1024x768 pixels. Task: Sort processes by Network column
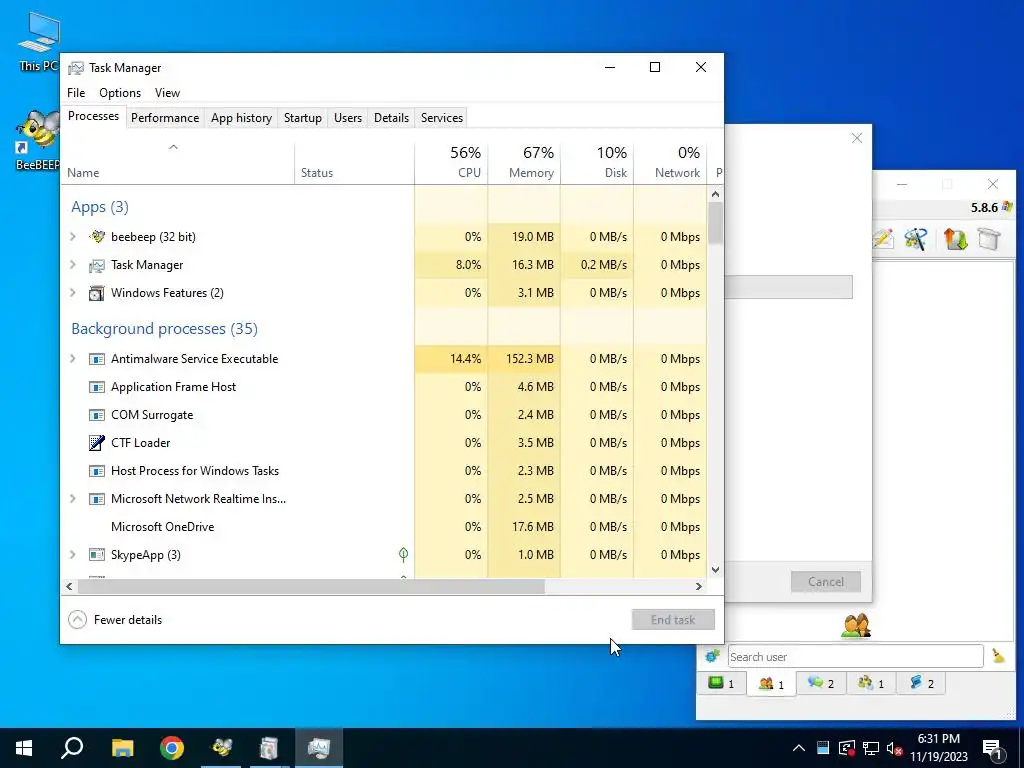[x=670, y=162]
